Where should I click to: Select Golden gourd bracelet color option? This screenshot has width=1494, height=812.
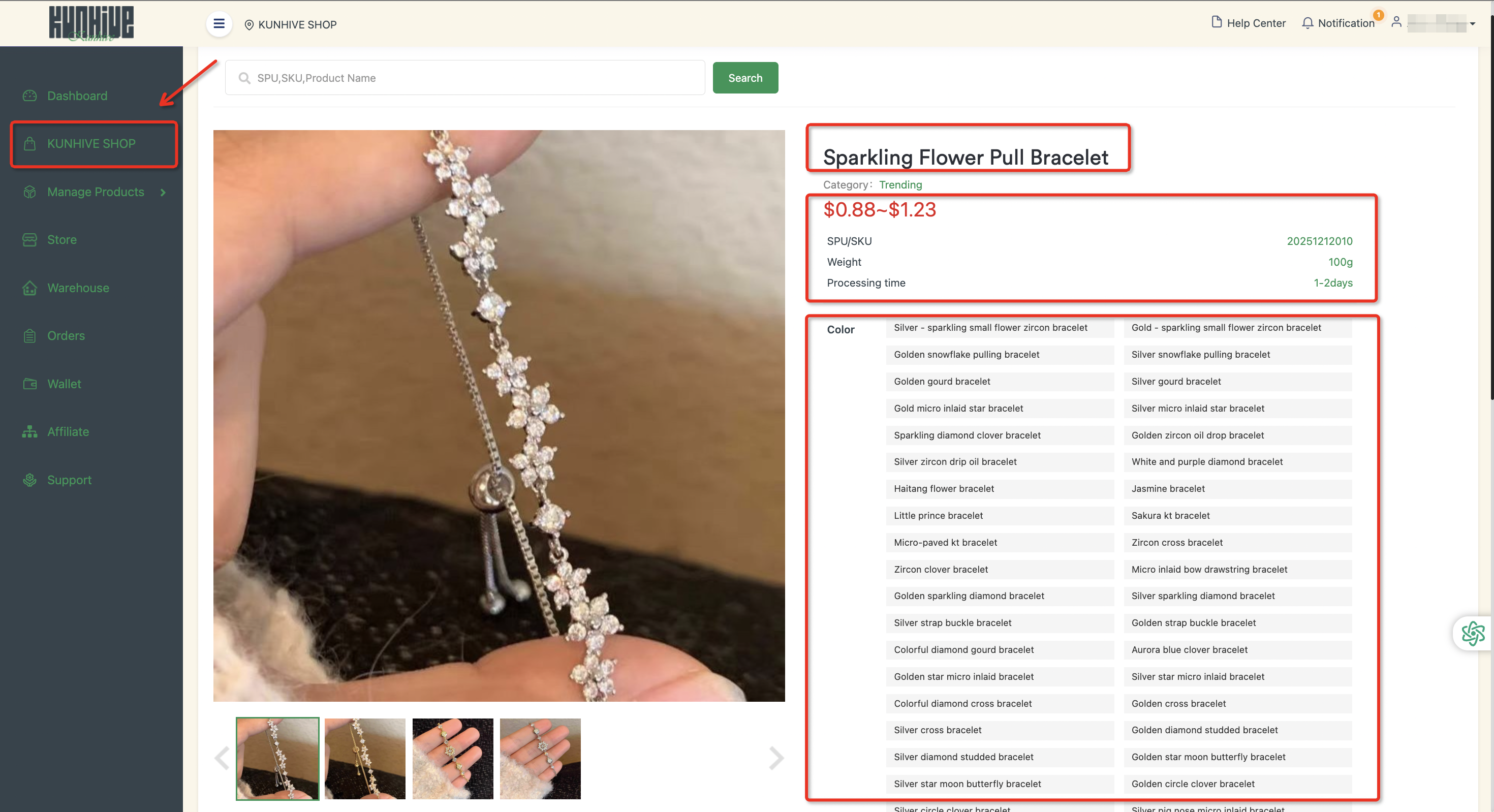tap(999, 381)
